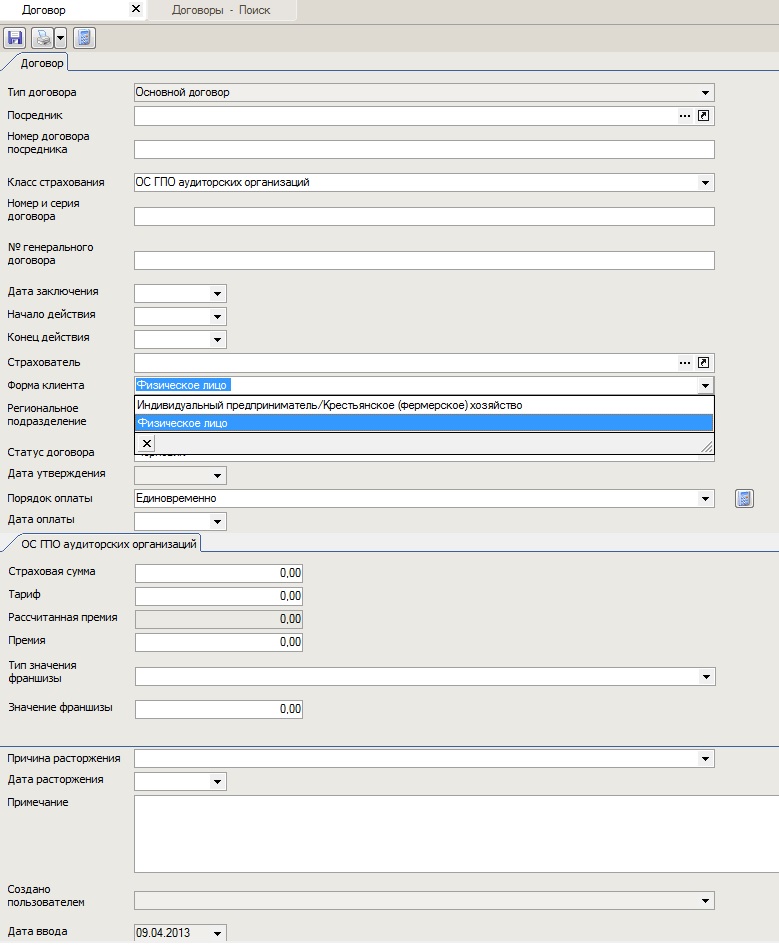The image size is (779, 946).
Task: Open the Дата заключения date picker
Action: pyautogui.click(x=217, y=293)
